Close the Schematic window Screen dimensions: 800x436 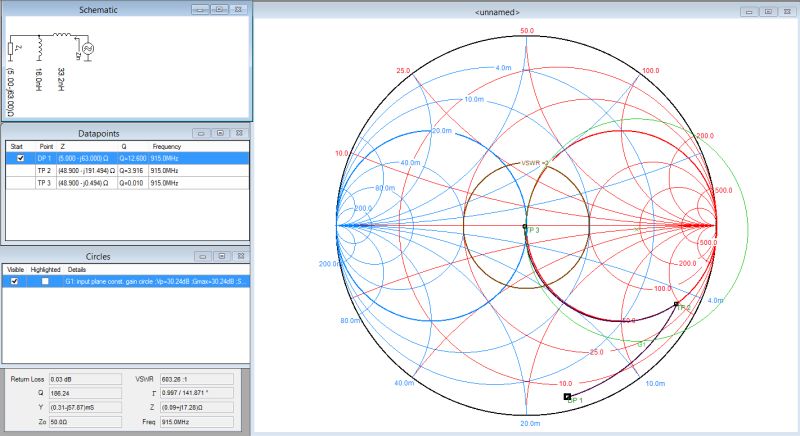tap(238, 9)
